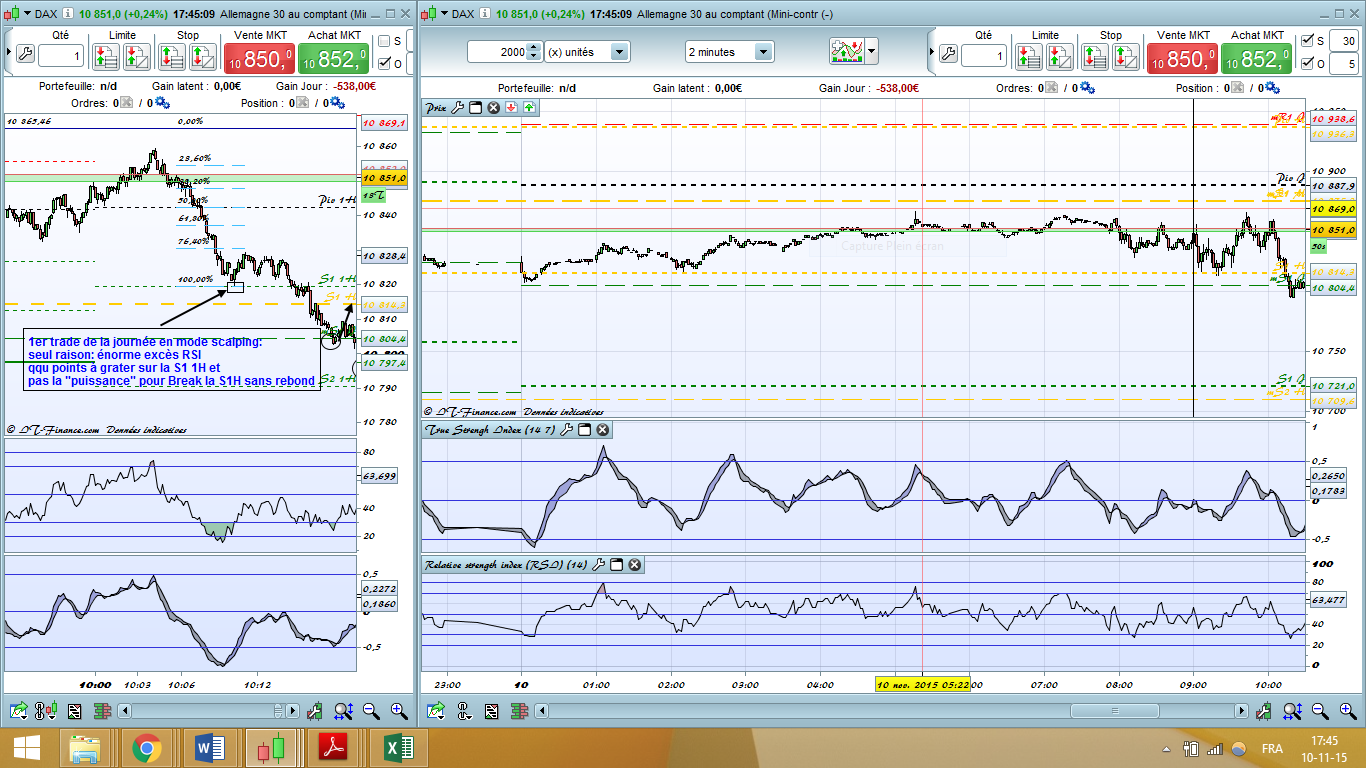Expand the (x) unités dropdown
Viewport: 1366px width, 768px height.
[x=619, y=52]
